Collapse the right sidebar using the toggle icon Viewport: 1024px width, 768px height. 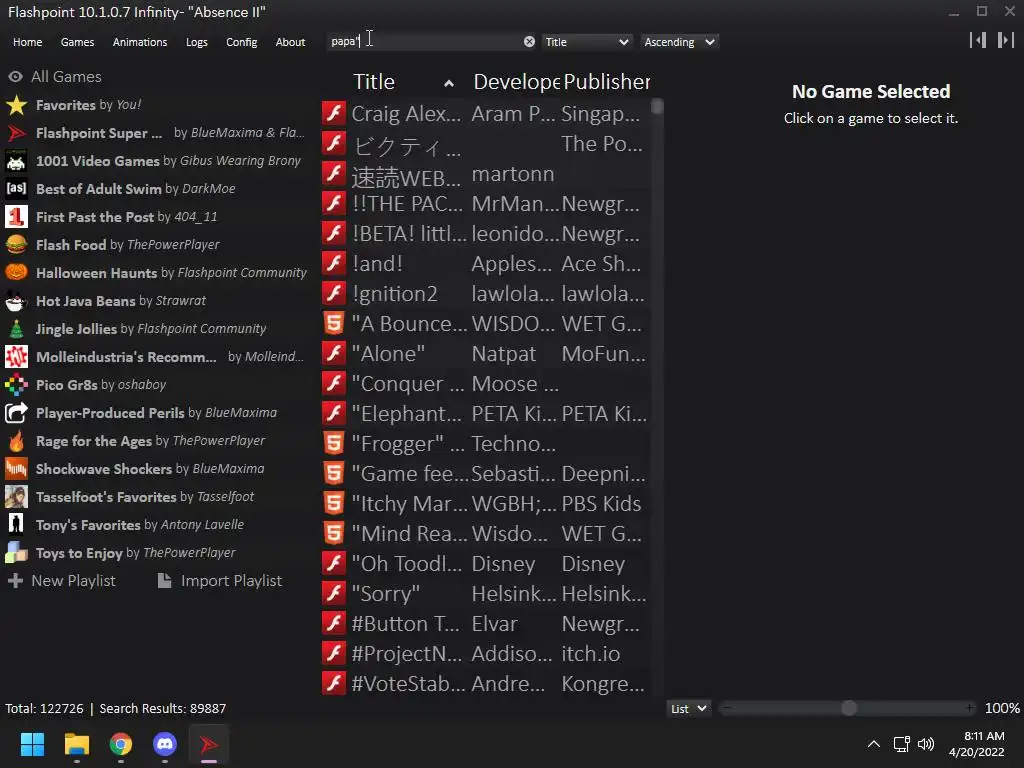coord(1006,40)
